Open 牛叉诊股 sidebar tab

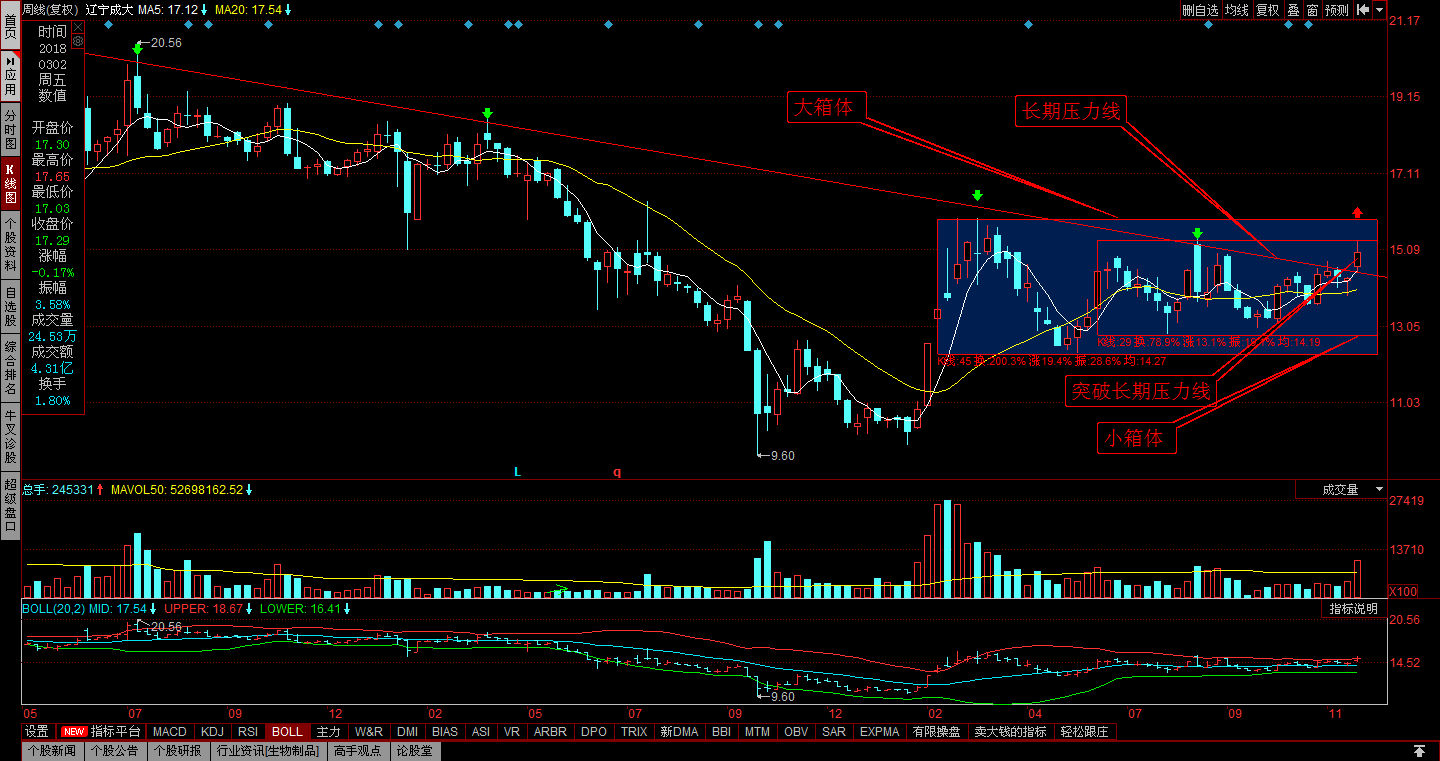[x=10, y=436]
